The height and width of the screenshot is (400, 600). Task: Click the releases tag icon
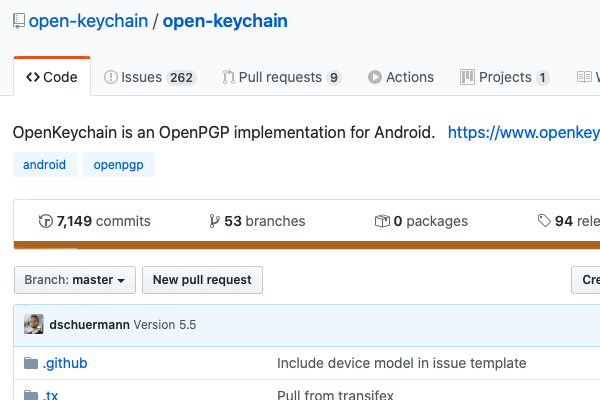point(544,221)
